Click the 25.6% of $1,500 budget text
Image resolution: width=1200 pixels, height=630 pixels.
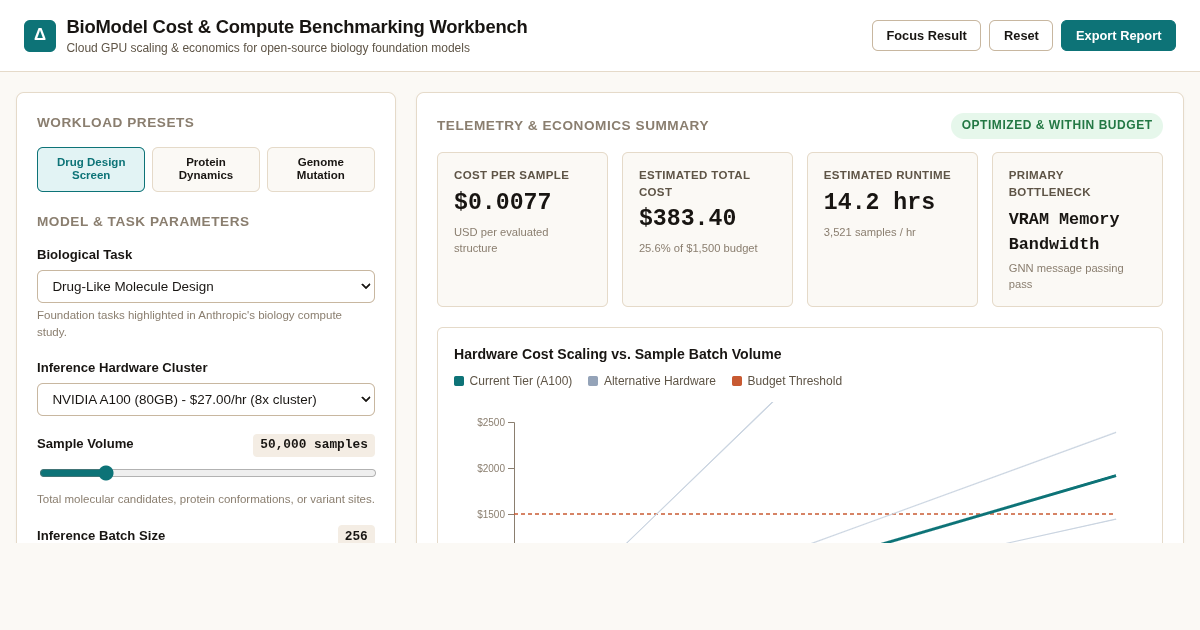pyautogui.click(x=698, y=248)
